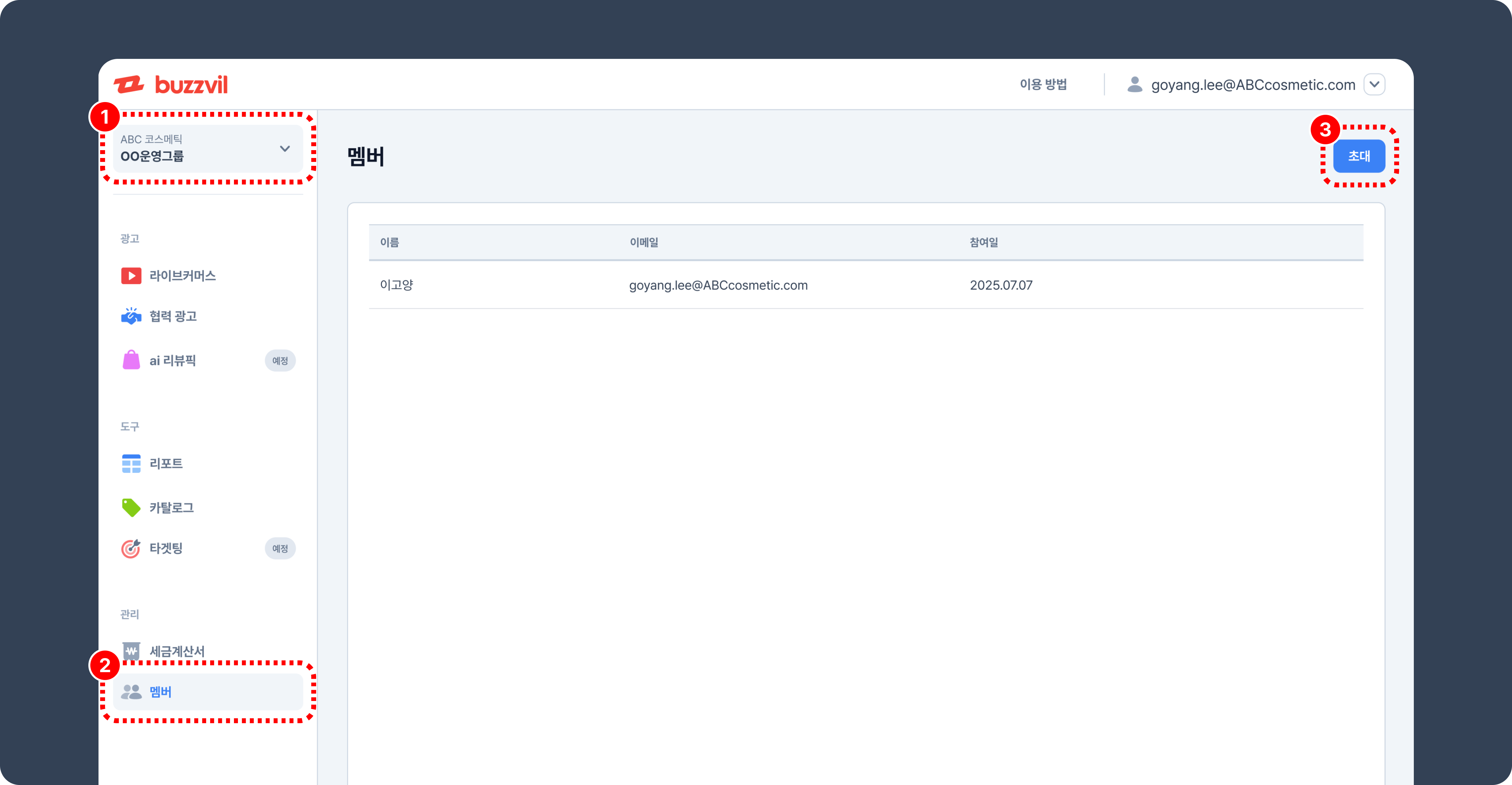Click the green catalog tag icon
The height and width of the screenshot is (785, 1512).
coord(131,508)
